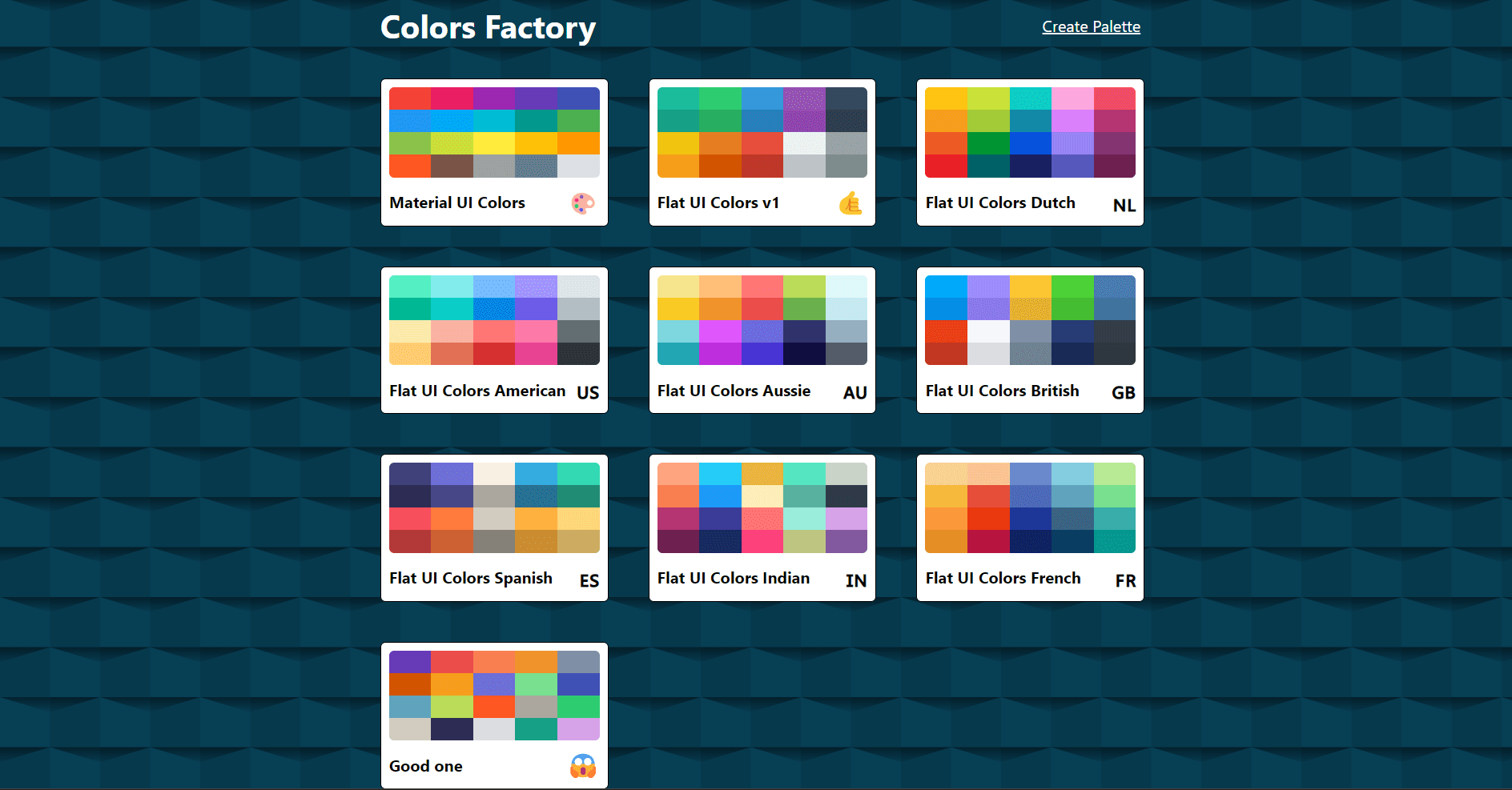Click the Create Palette link
This screenshot has height=790, width=1512.
click(x=1091, y=26)
